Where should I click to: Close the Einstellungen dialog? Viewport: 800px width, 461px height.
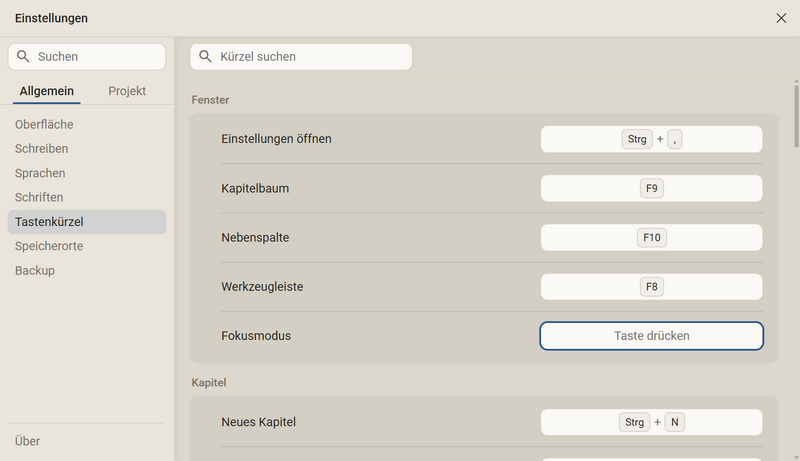coord(781,18)
